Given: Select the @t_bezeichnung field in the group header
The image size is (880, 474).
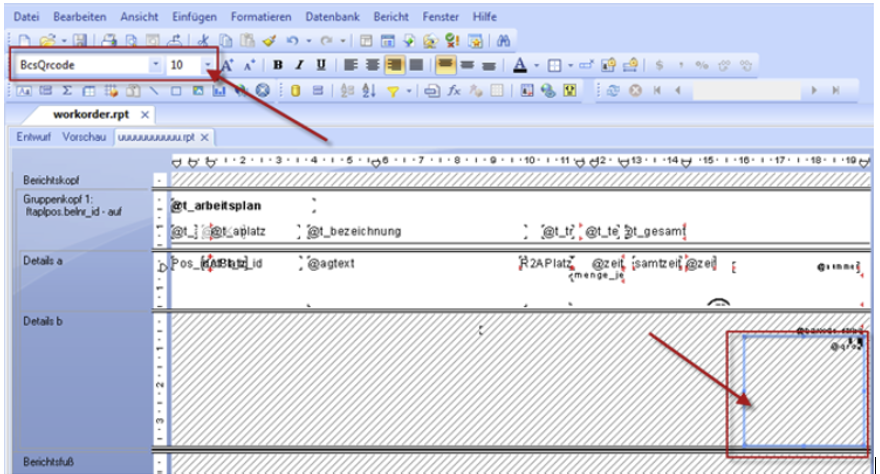Looking at the screenshot, I should click(x=354, y=231).
